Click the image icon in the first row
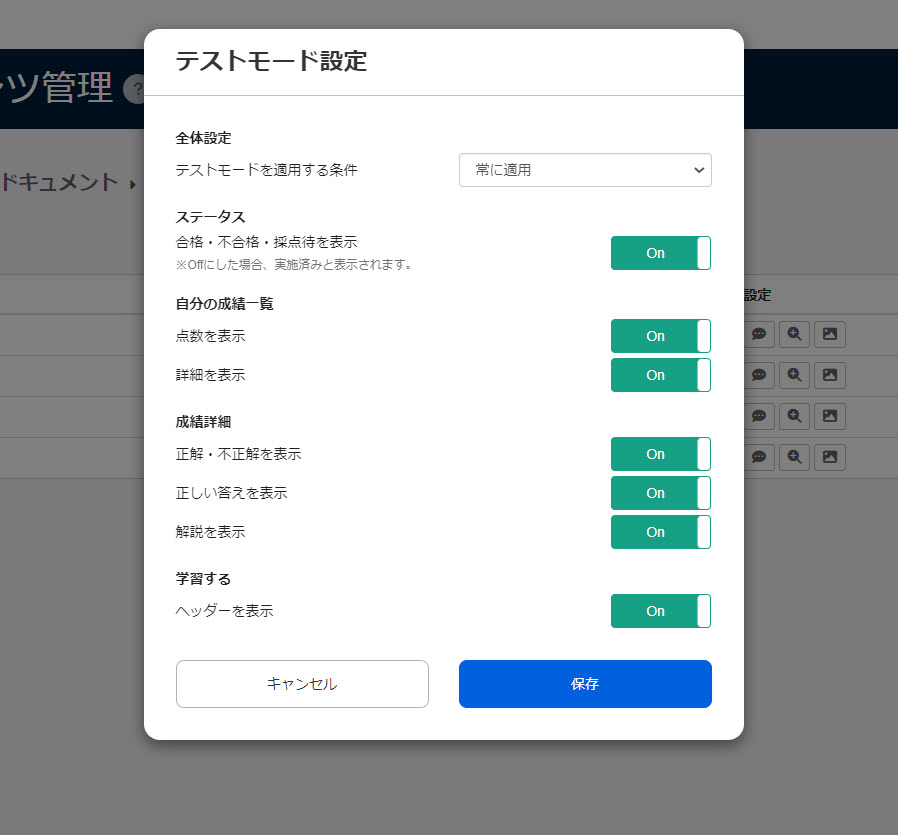This screenshot has height=835, width=898. [829, 335]
